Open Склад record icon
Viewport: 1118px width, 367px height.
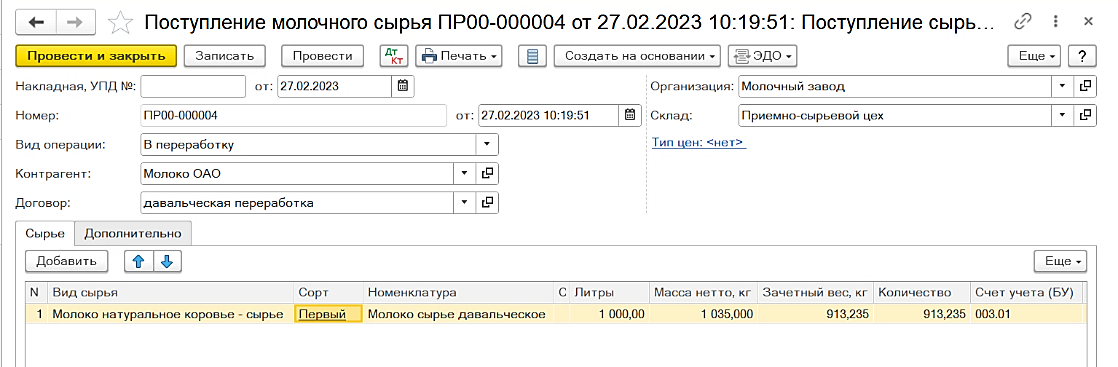click(x=1085, y=115)
